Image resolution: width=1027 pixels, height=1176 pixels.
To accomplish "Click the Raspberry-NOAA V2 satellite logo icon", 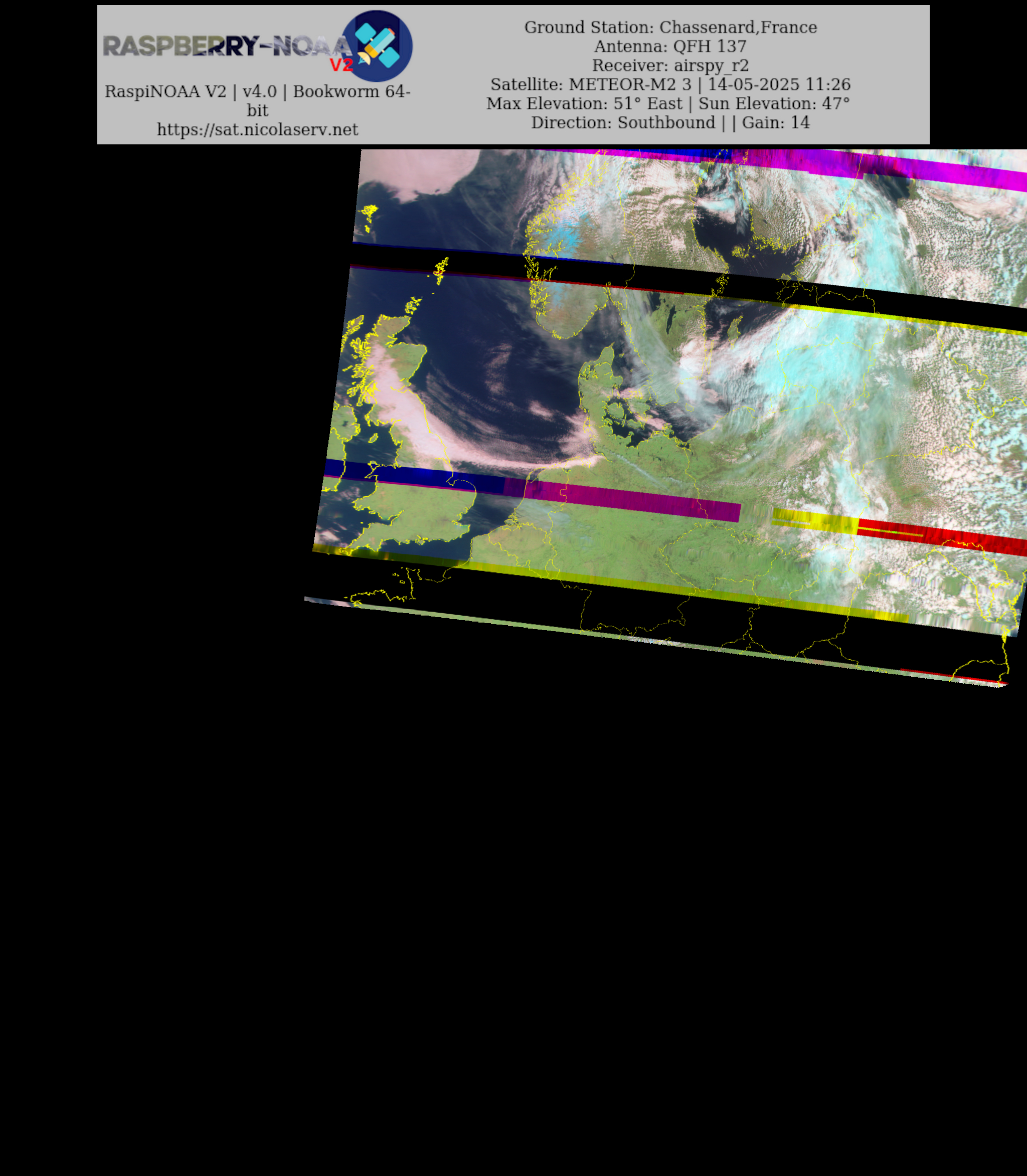I will point(377,46).
